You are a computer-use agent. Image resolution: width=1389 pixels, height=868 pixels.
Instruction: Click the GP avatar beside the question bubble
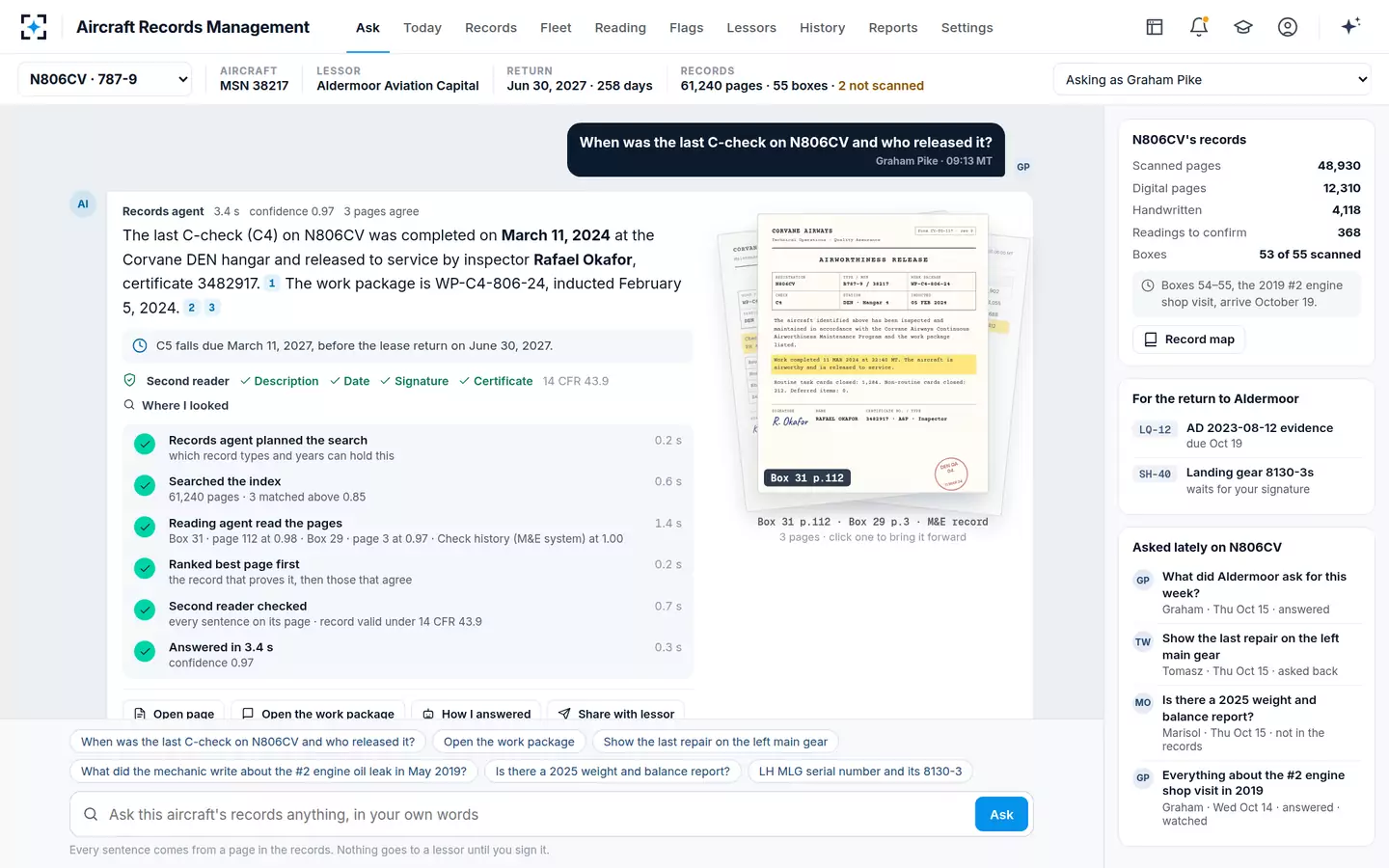click(1023, 167)
